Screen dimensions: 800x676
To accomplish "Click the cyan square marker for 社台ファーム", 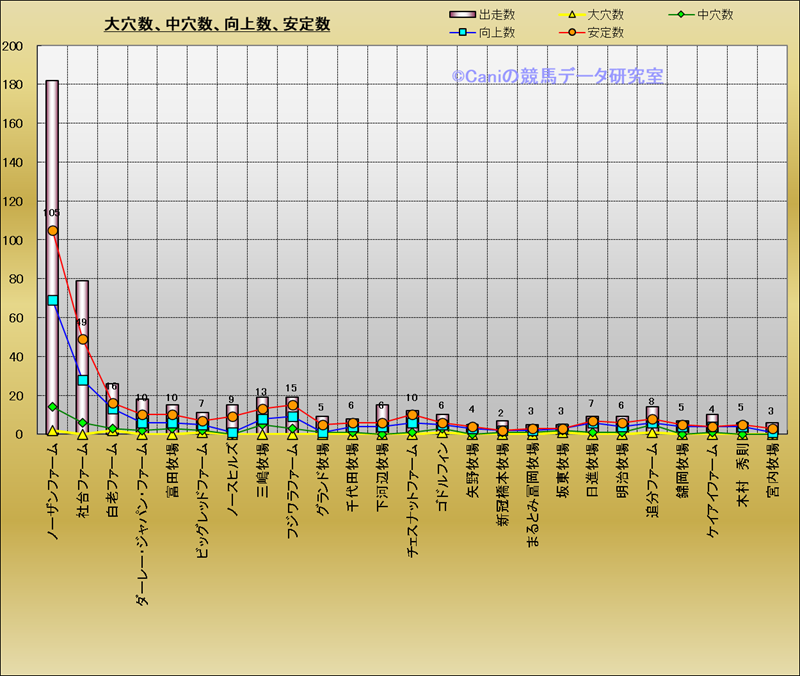I will (82, 380).
